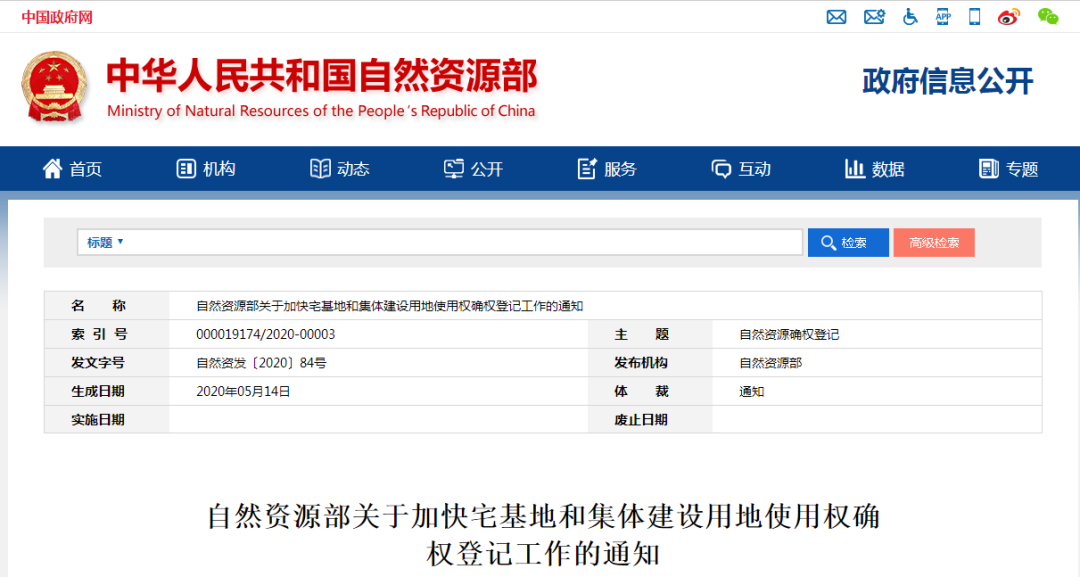Viewport: 1080px width, 577px height.
Task: Click the 中华人民共和国自然资源部 site title
Action: click(x=322, y=75)
